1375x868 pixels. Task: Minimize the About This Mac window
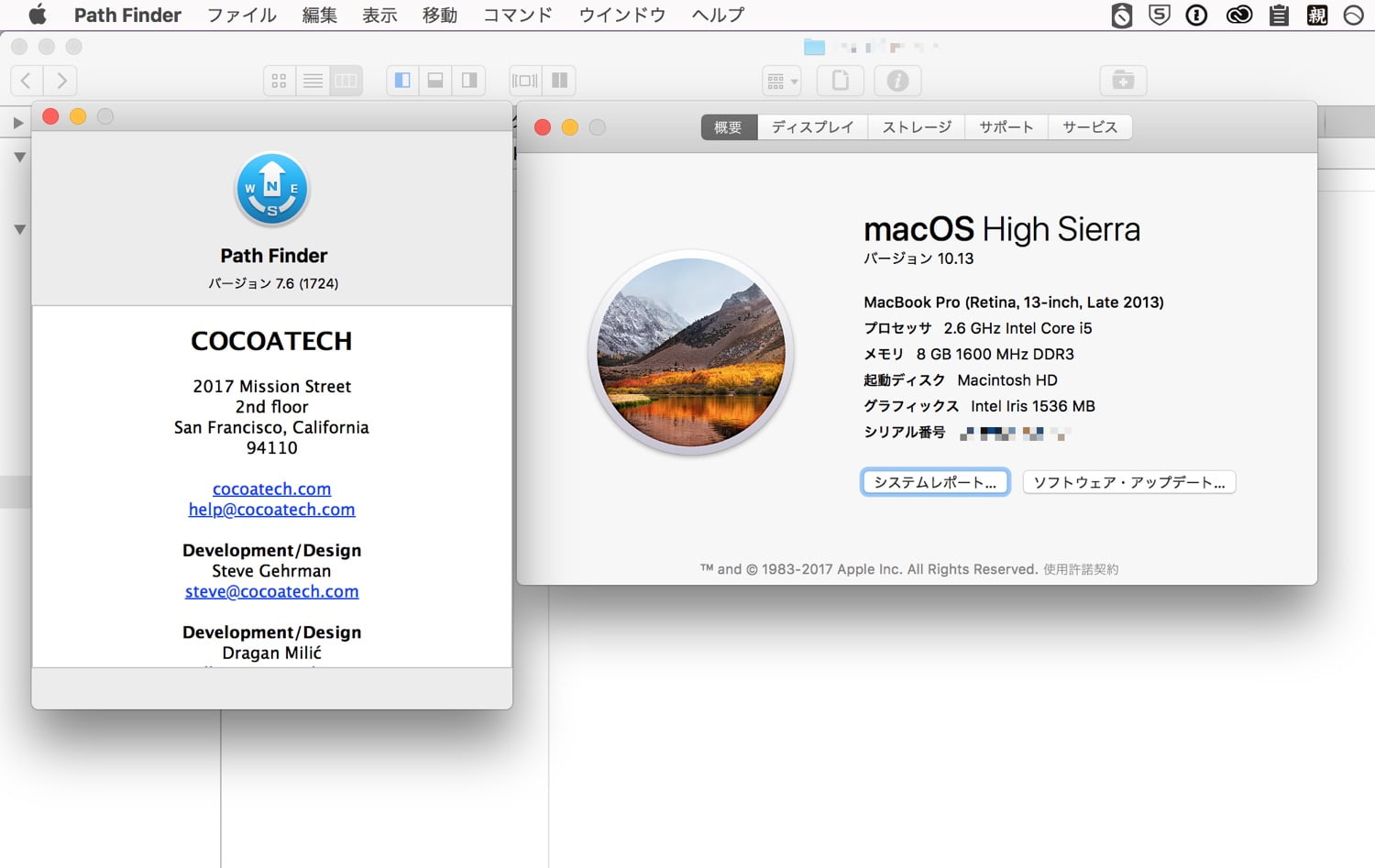[x=570, y=127]
